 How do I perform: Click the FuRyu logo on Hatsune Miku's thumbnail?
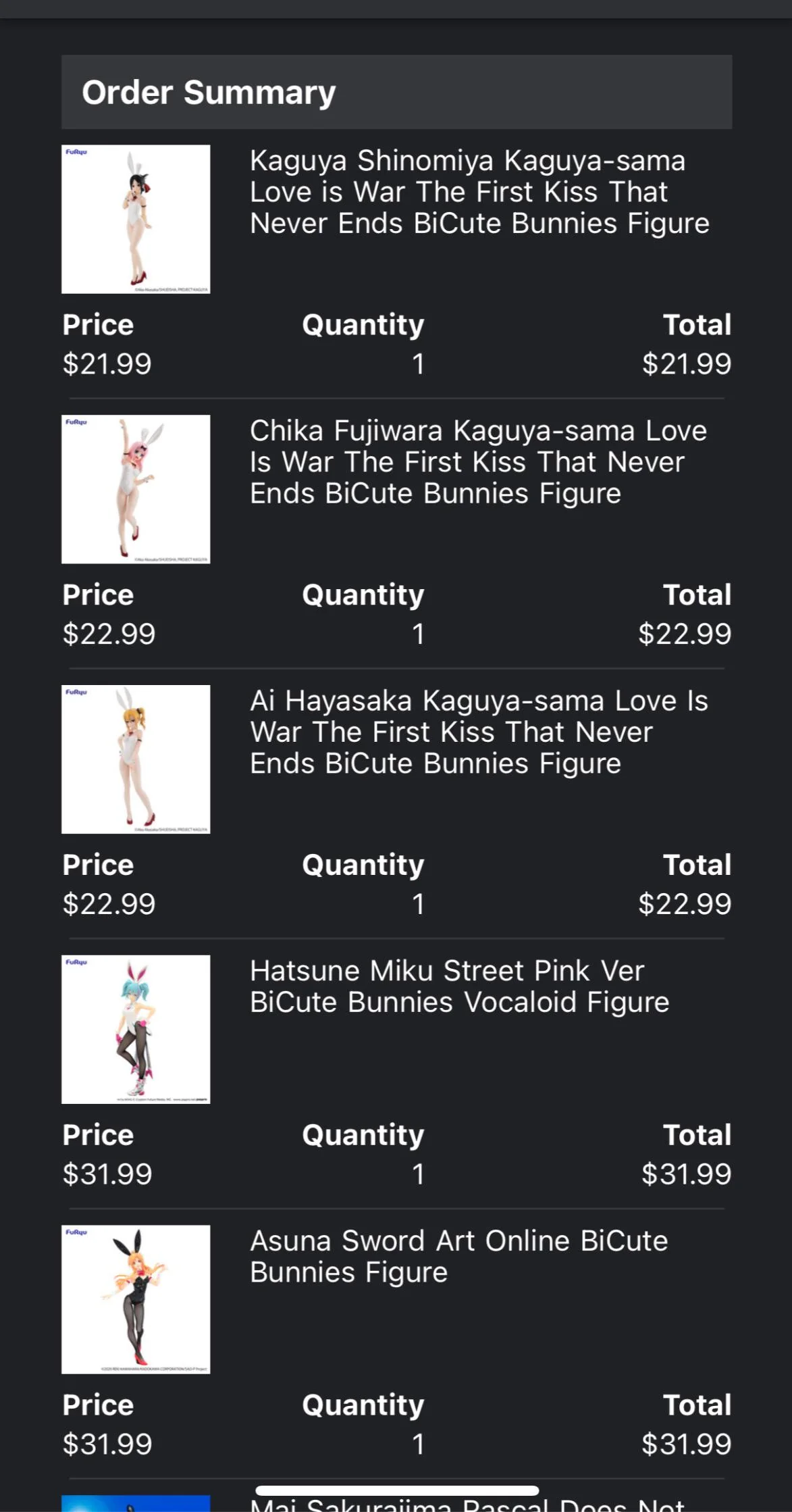point(76,964)
